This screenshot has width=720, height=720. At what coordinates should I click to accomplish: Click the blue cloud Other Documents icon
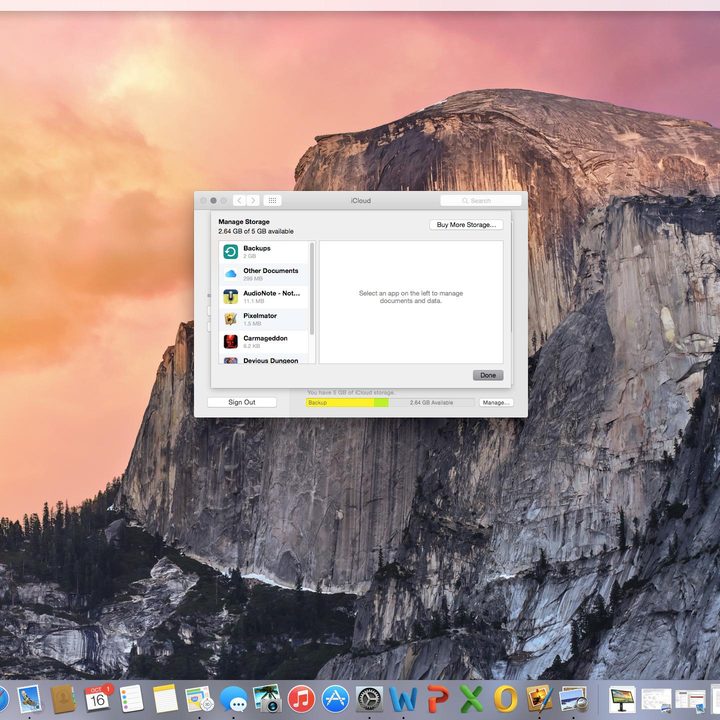pos(231,274)
